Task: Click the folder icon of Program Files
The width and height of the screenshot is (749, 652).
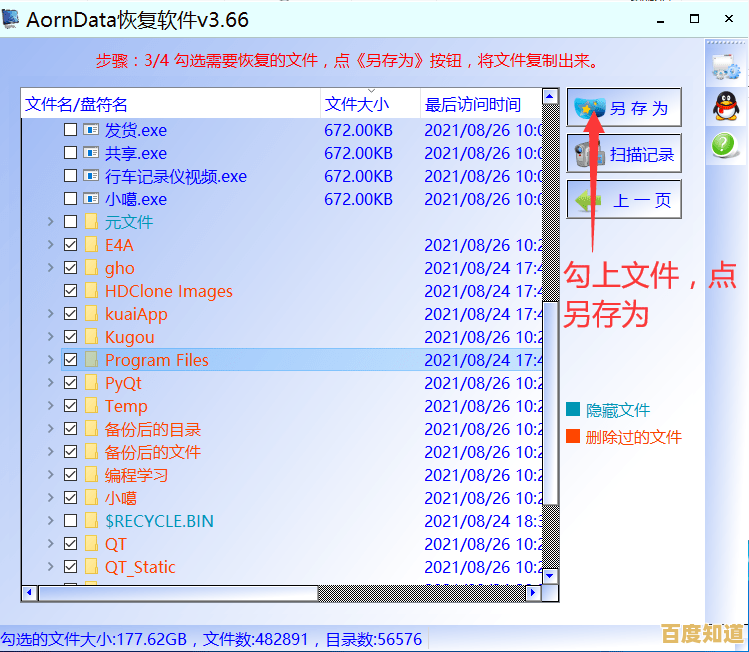Action: coord(91,359)
